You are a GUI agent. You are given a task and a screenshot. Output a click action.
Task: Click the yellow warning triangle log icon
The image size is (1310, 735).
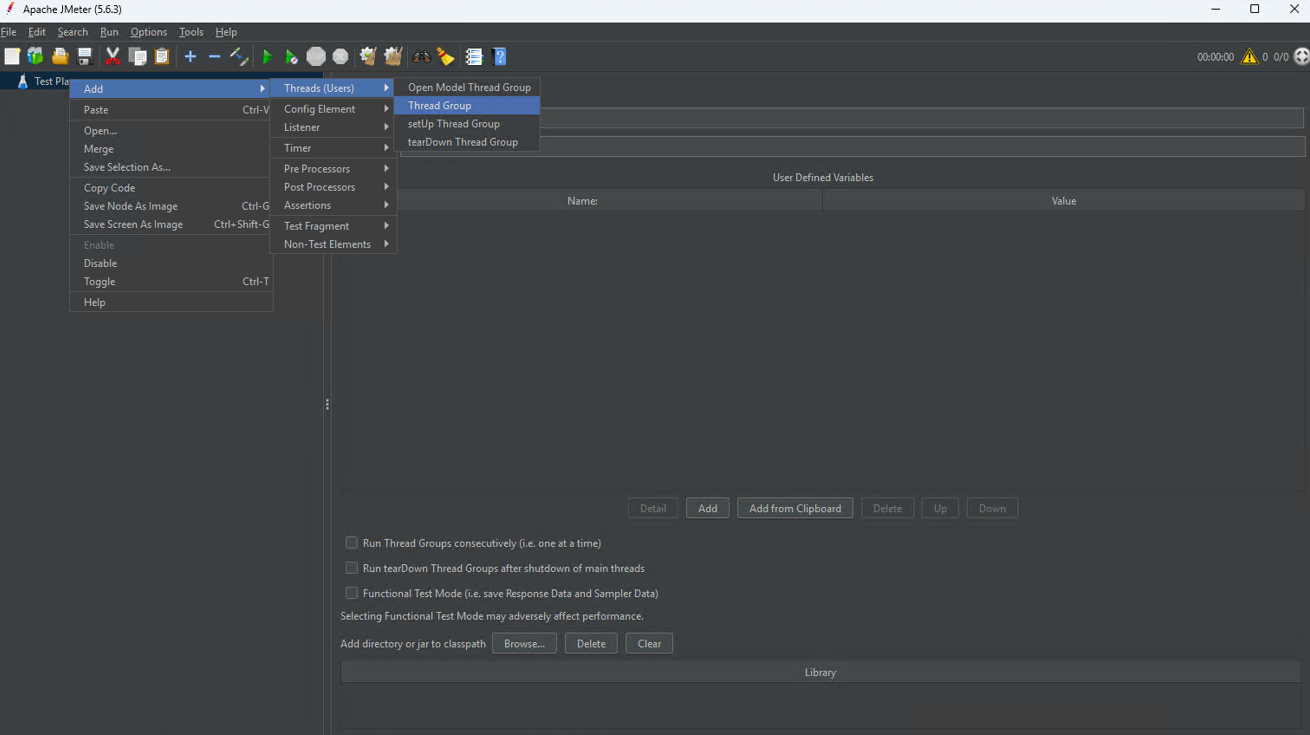coord(1250,57)
